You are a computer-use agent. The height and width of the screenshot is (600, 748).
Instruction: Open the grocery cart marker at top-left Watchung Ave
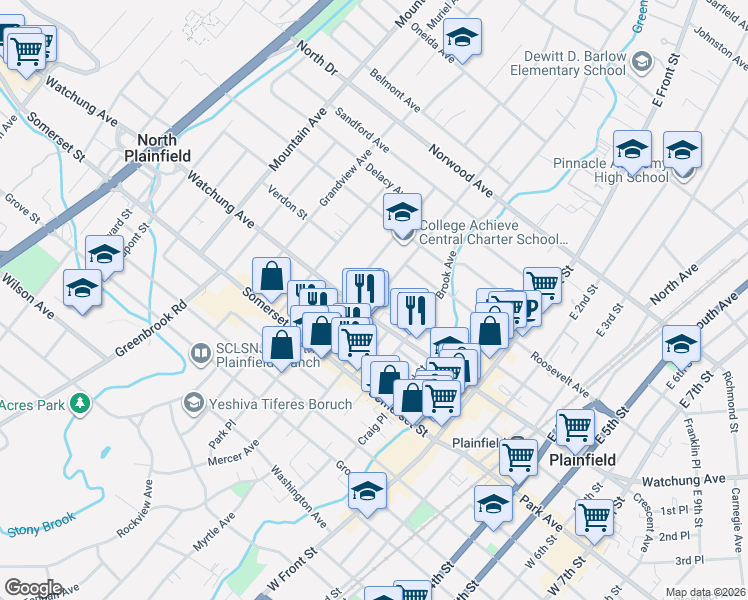click(x=26, y=52)
